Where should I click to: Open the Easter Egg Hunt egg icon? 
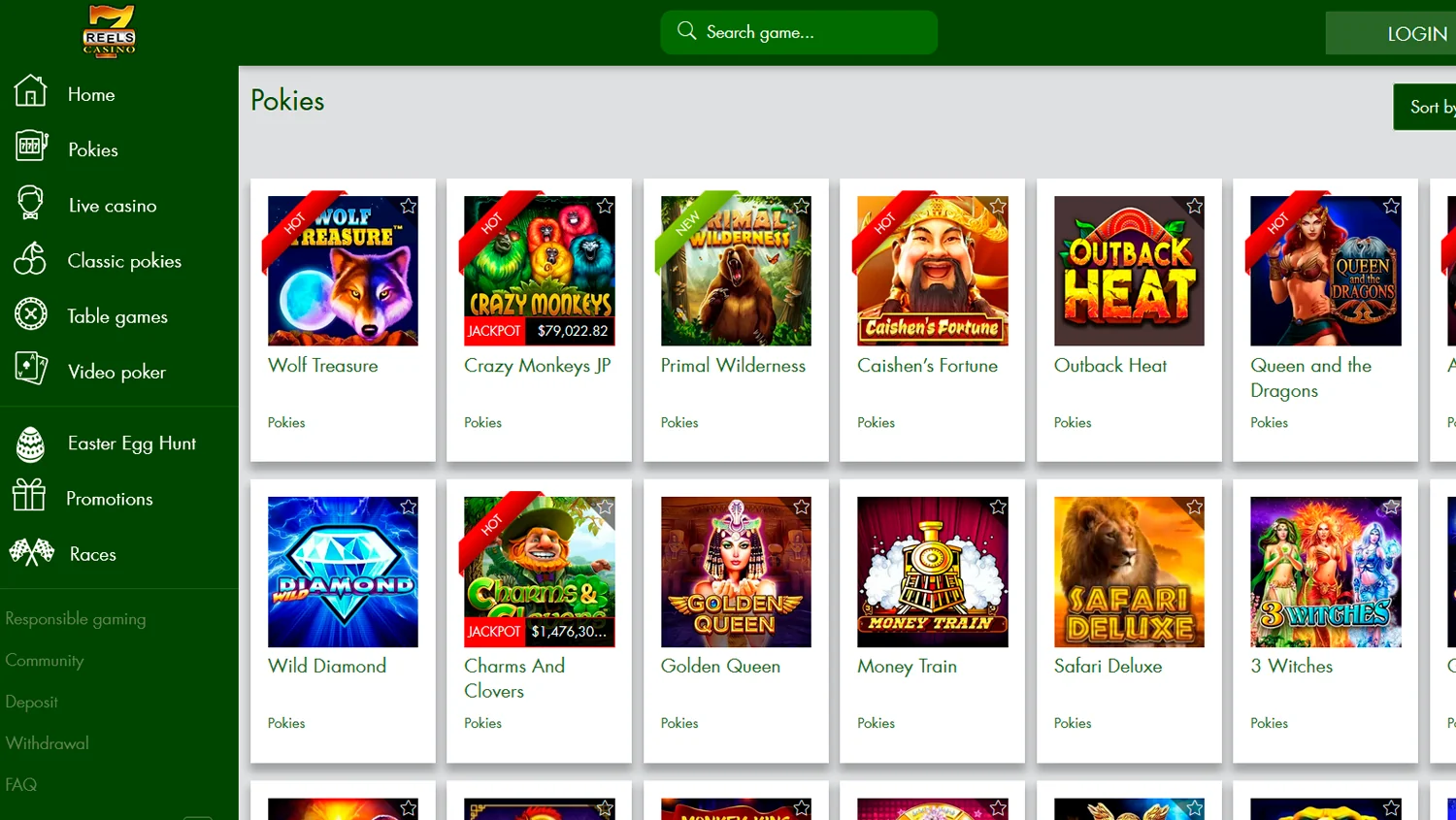30,443
